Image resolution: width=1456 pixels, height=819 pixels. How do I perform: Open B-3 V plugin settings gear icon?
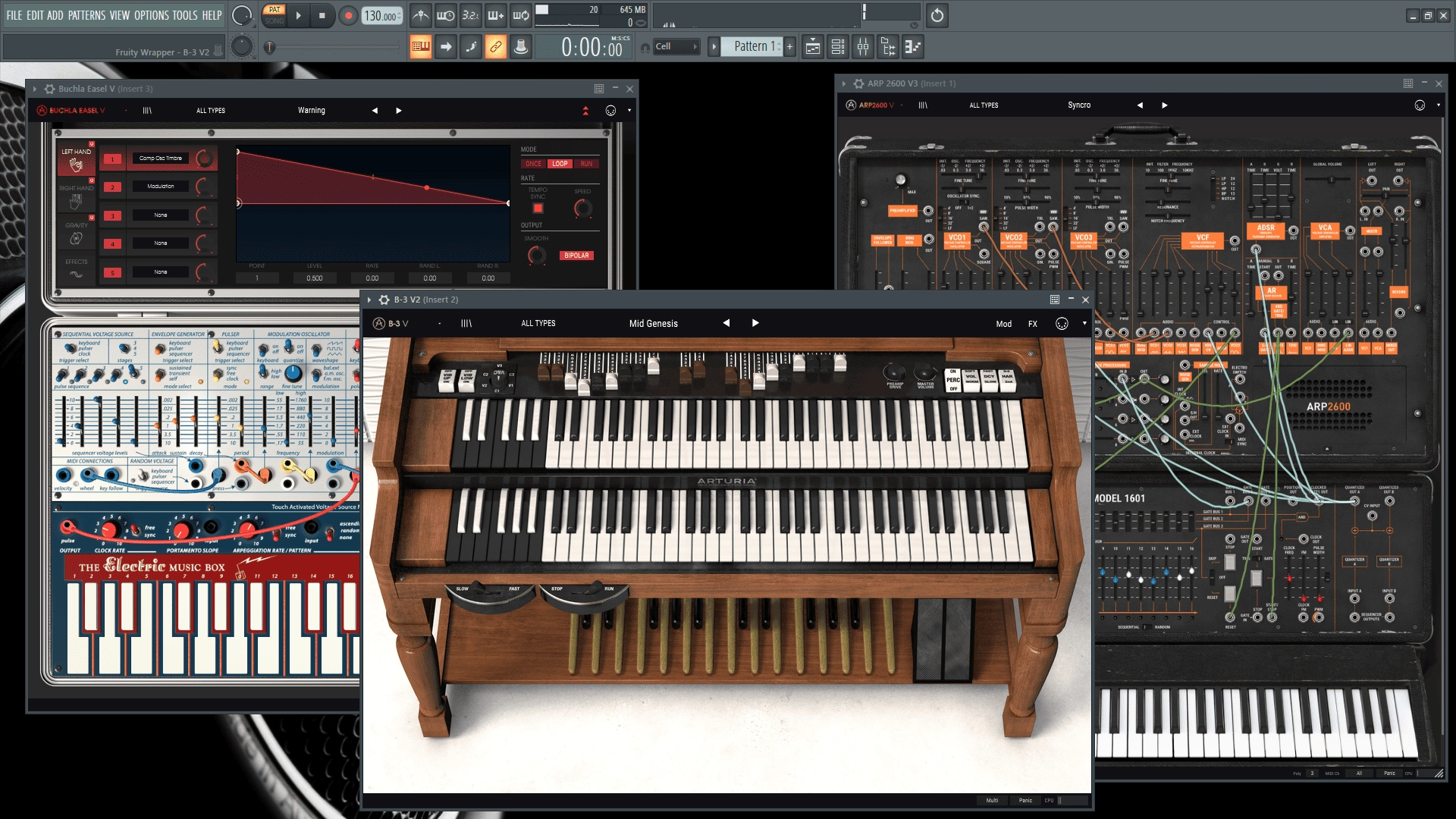click(384, 300)
